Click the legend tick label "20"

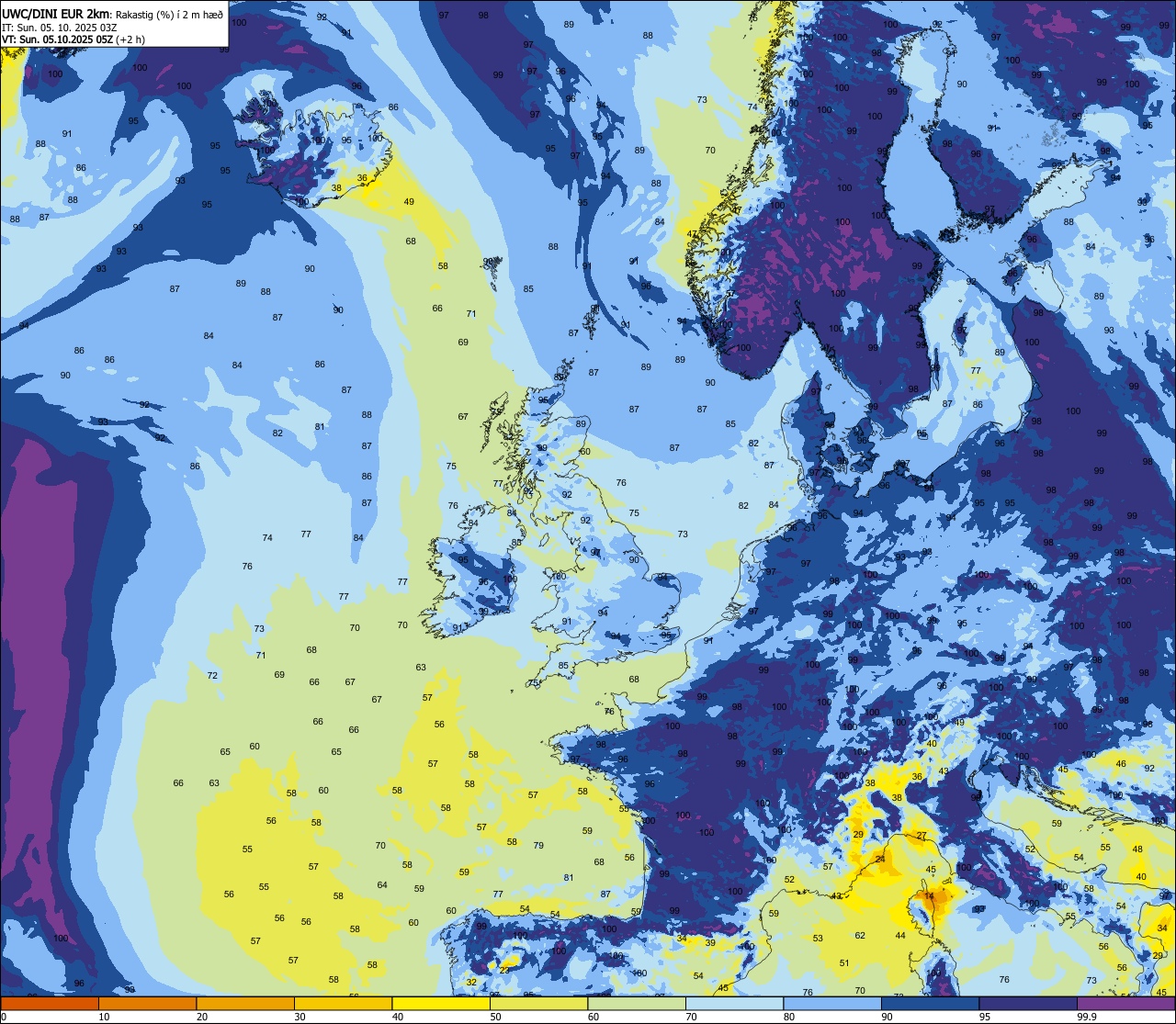click(202, 1017)
